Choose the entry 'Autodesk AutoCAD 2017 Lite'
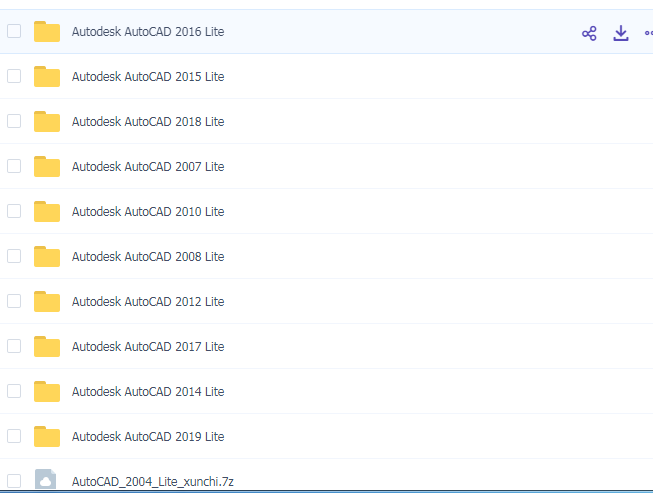The image size is (653, 493). [x=148, y=346]
